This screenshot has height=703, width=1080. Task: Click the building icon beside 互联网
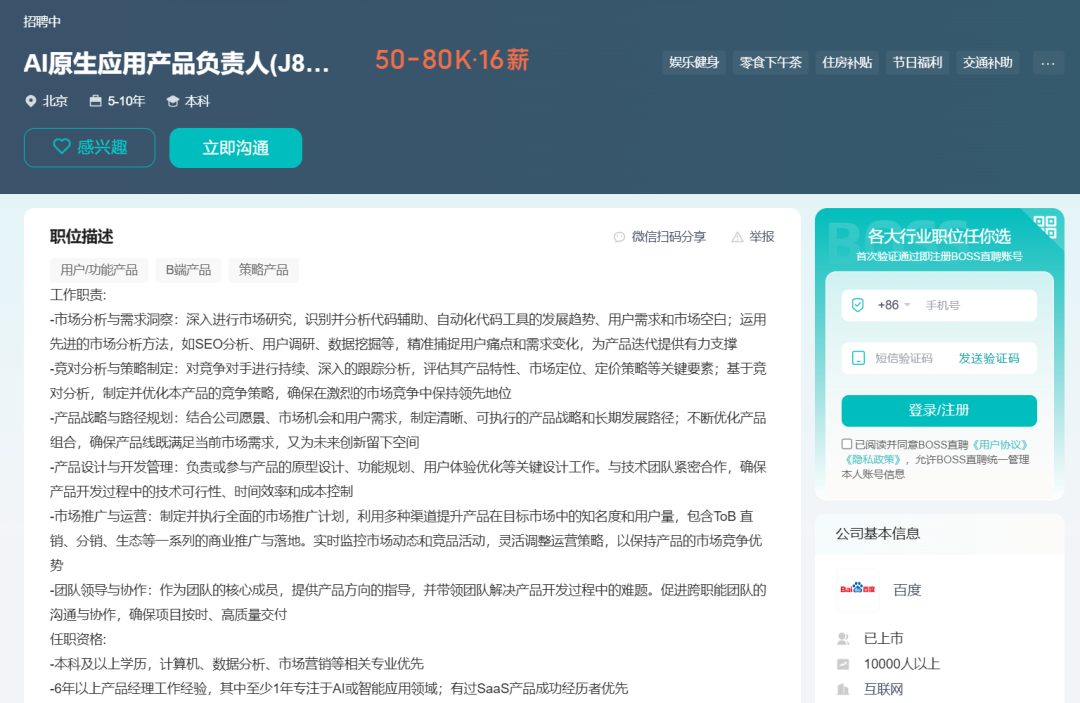click(843, 688)
